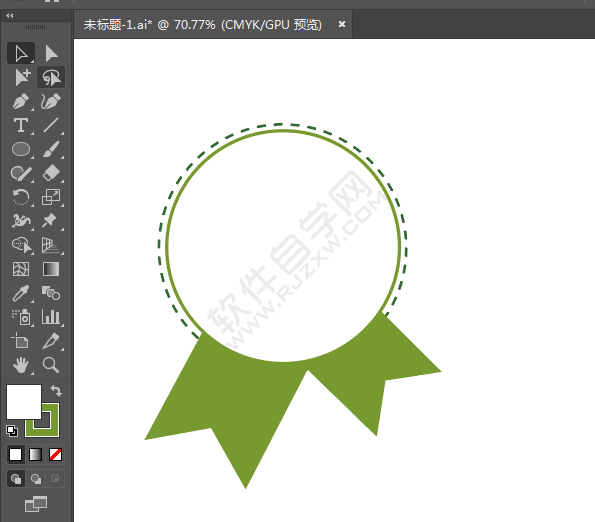Select the Hand tool
Image resolution: width=595 pixels, height=522 pixels.
21,365
